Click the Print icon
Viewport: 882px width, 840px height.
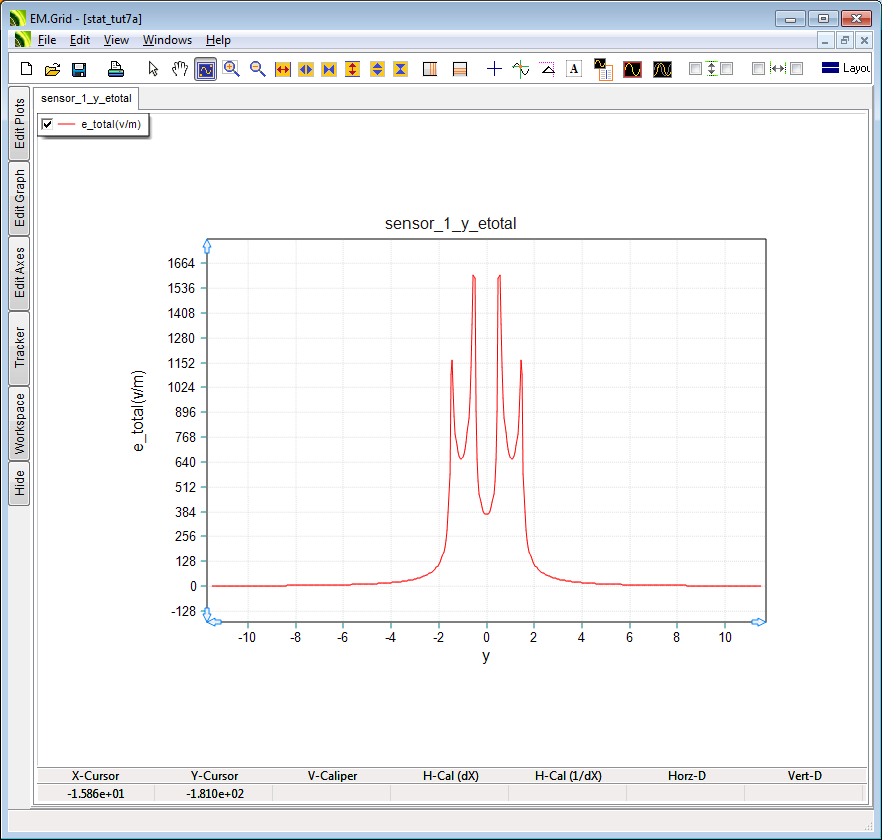click(x=116, y=69)
